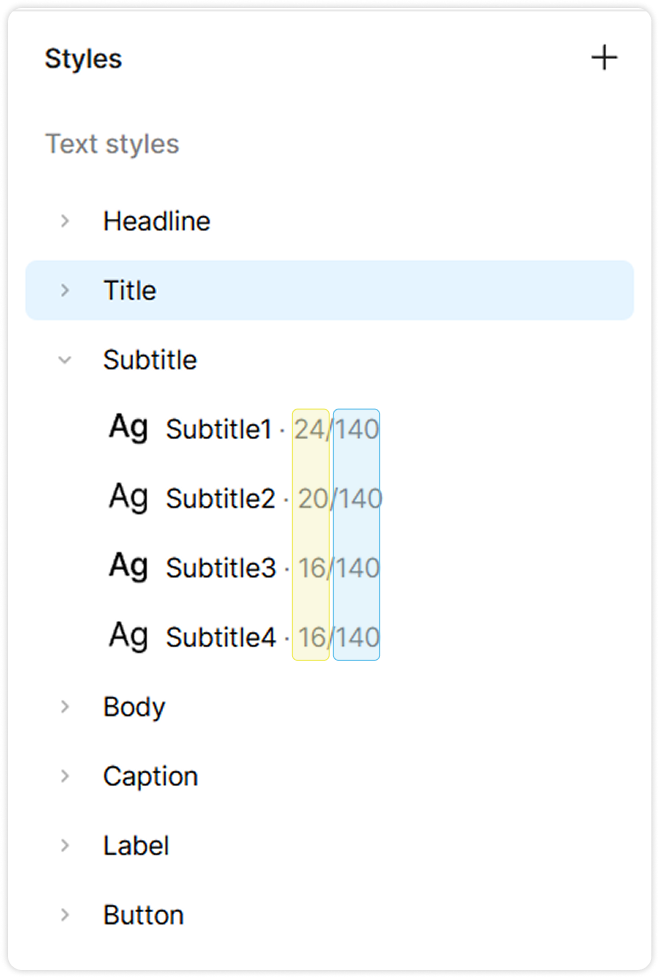
Task: Click the Ag preview icon for Subtitle2
Action: point(128,497)
